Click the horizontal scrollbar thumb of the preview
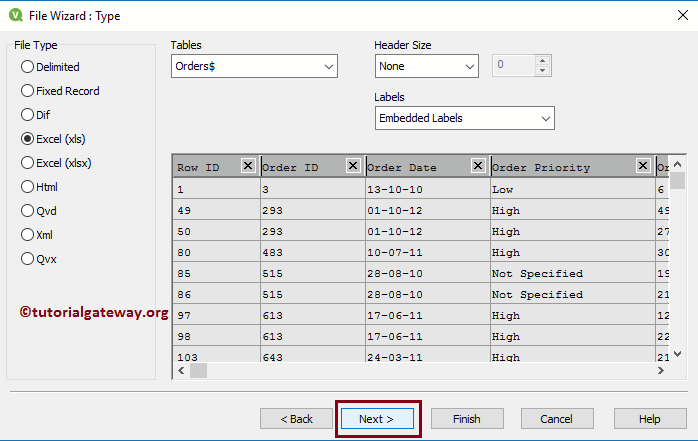 [199, 370]
